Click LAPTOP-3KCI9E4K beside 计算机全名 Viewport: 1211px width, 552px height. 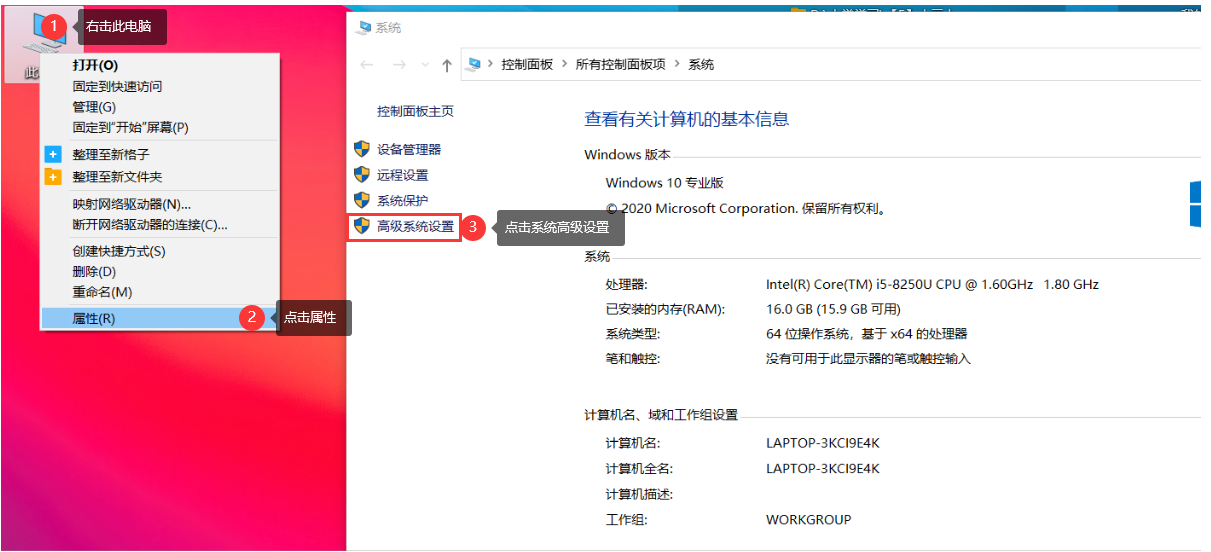823,468
